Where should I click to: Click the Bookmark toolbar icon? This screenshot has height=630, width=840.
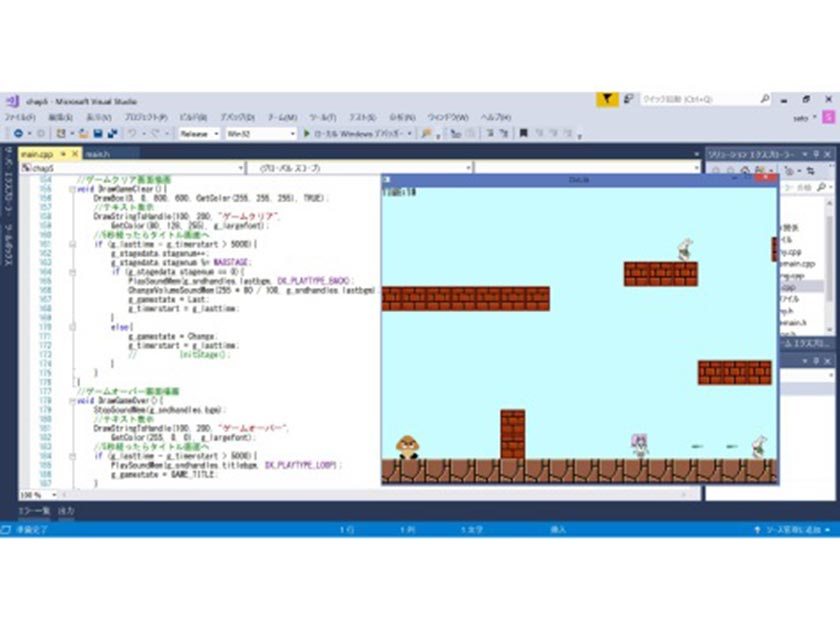pyautogui.click(x=523, y=133)
